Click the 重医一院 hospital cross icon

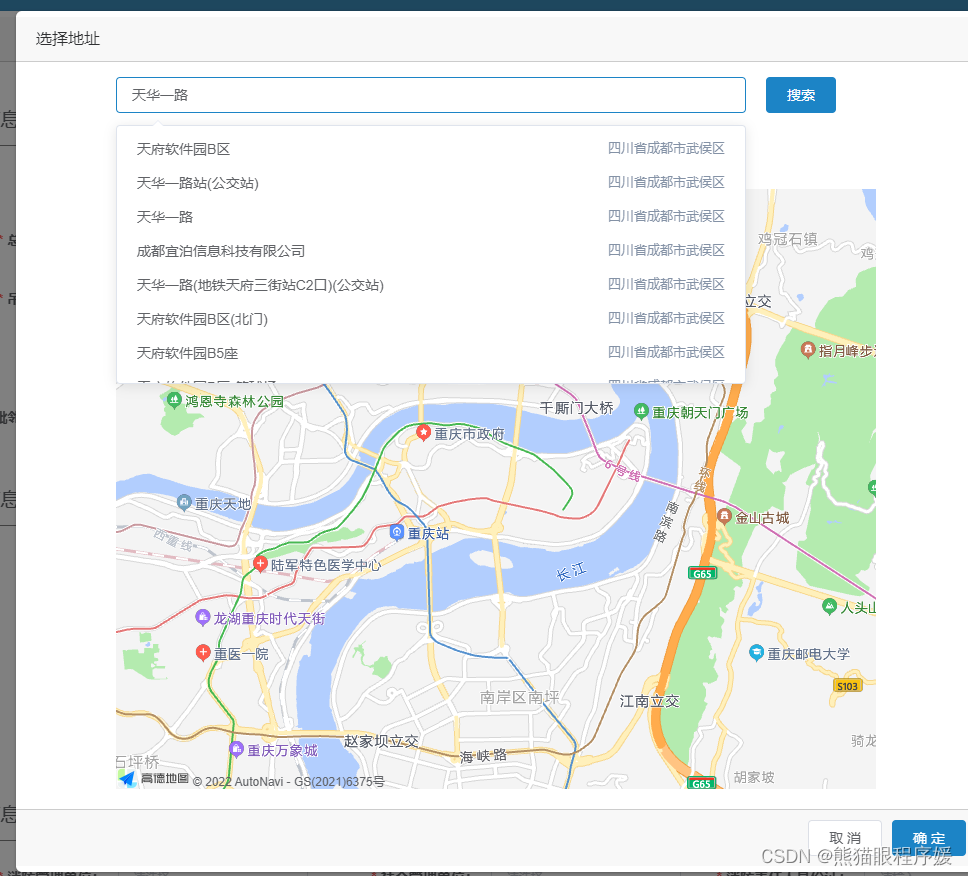[x=203, y=652]
